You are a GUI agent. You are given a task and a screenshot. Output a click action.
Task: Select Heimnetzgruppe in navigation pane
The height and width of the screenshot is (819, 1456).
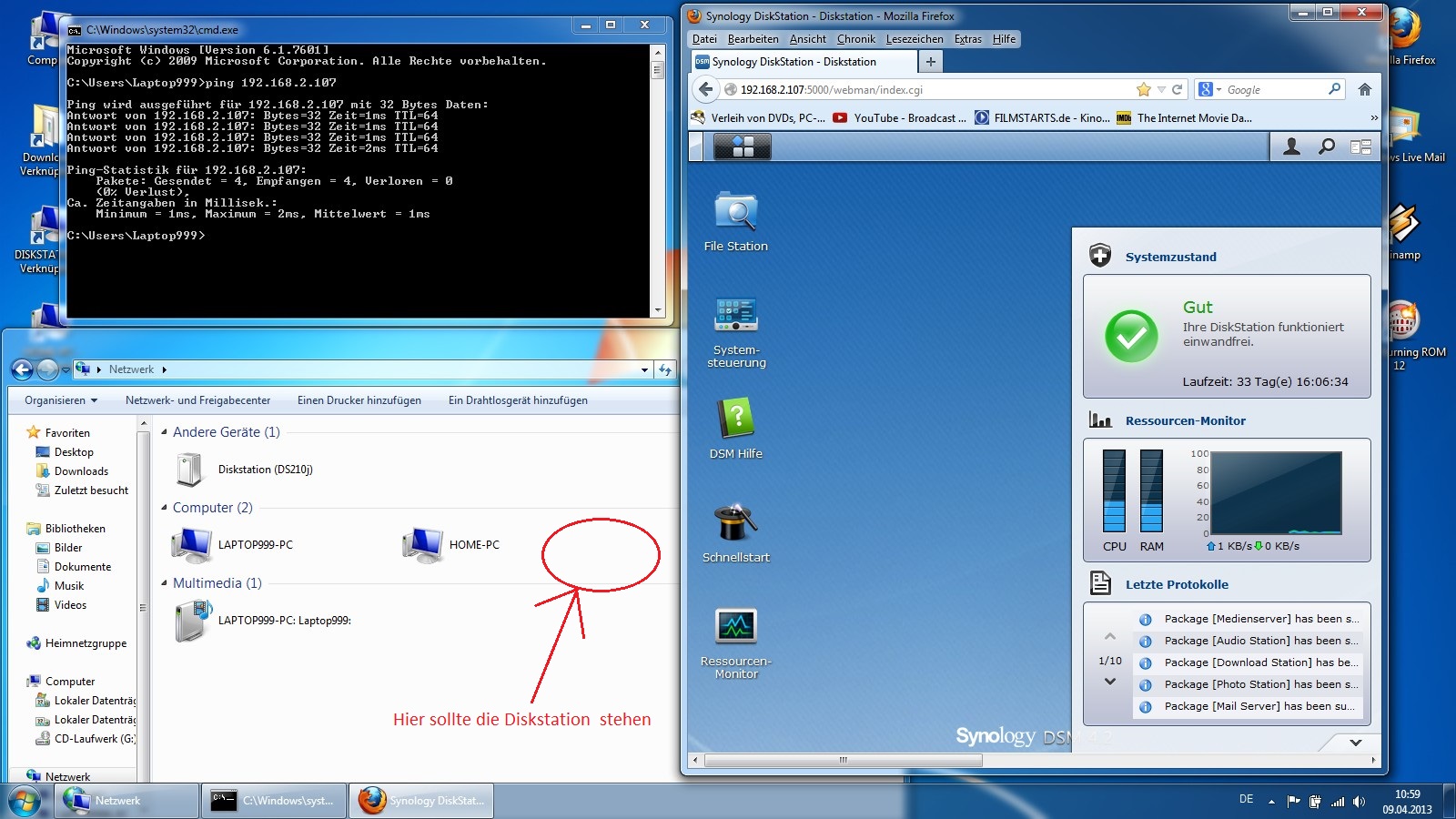tap(76, 643)
